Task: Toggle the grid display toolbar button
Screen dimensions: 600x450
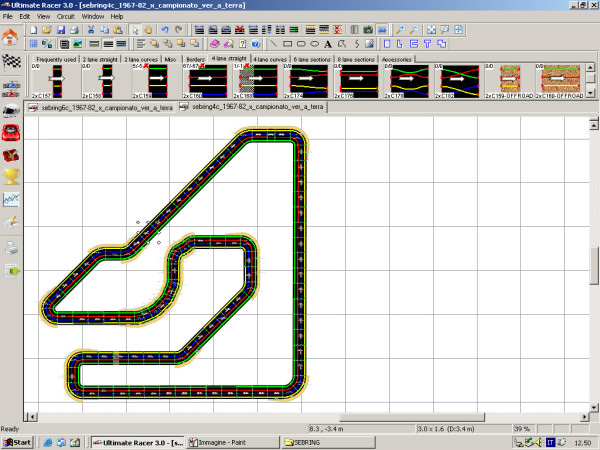Action: 34,44
